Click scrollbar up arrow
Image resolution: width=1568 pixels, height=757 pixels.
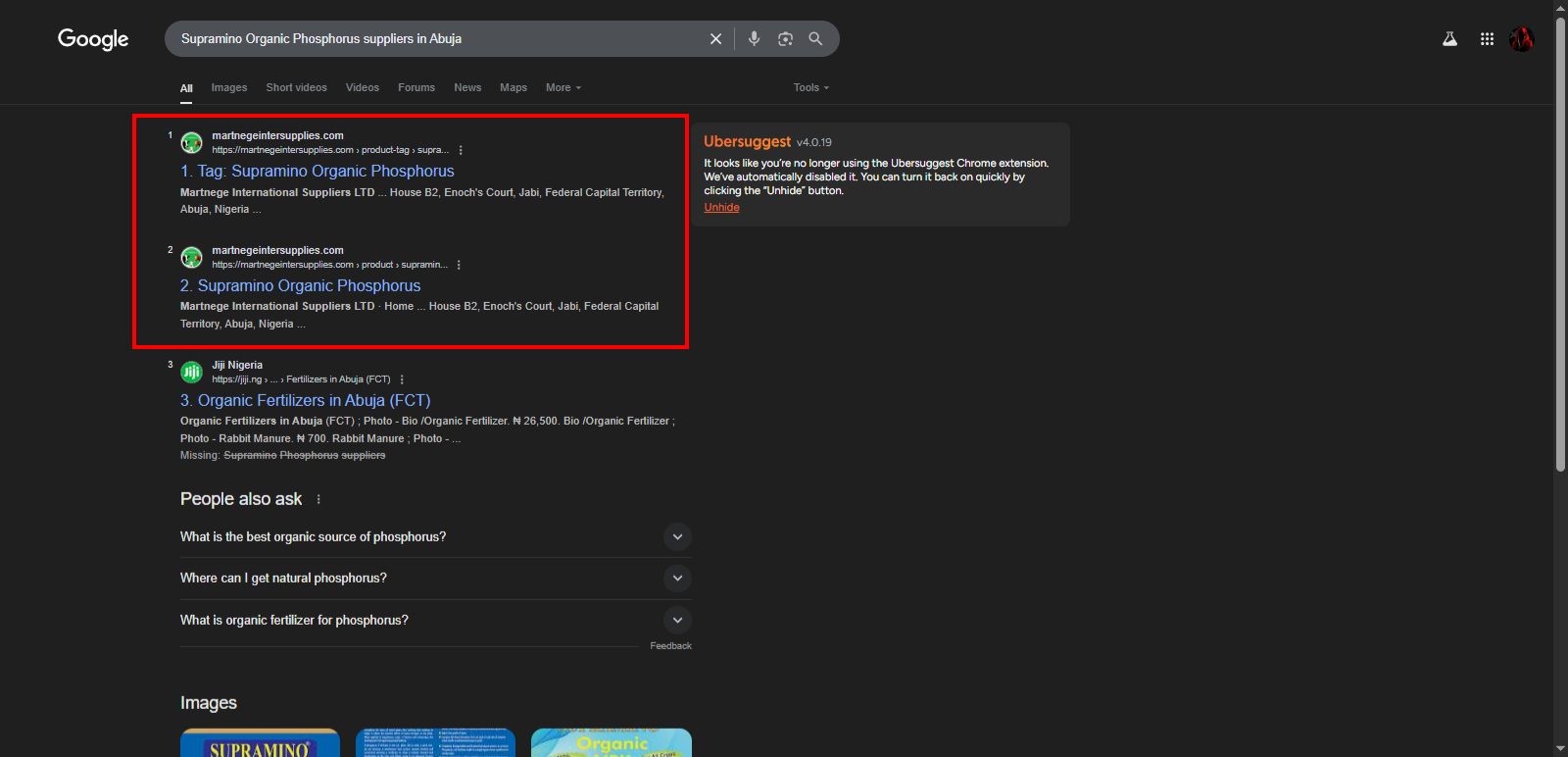point(1560,7)
